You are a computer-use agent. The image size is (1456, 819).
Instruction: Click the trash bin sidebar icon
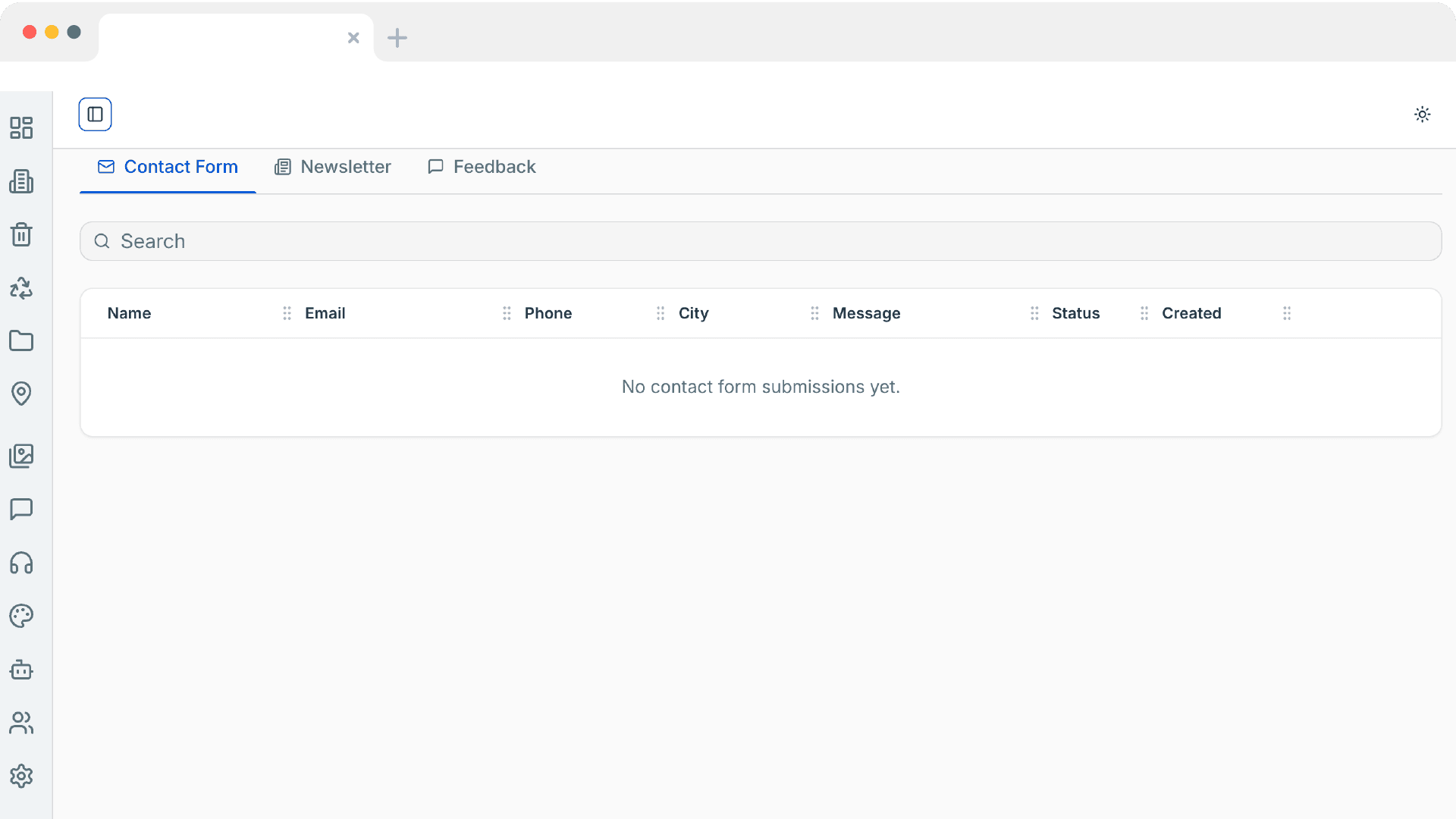[x=21, y=234]
